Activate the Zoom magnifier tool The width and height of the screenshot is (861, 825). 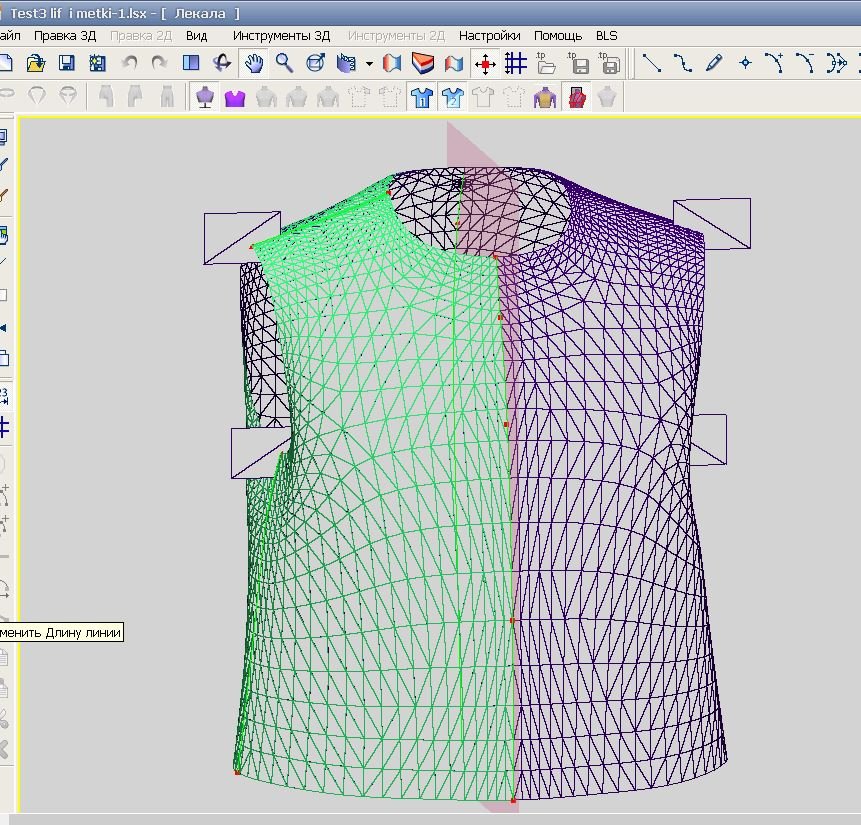[285, 64]
